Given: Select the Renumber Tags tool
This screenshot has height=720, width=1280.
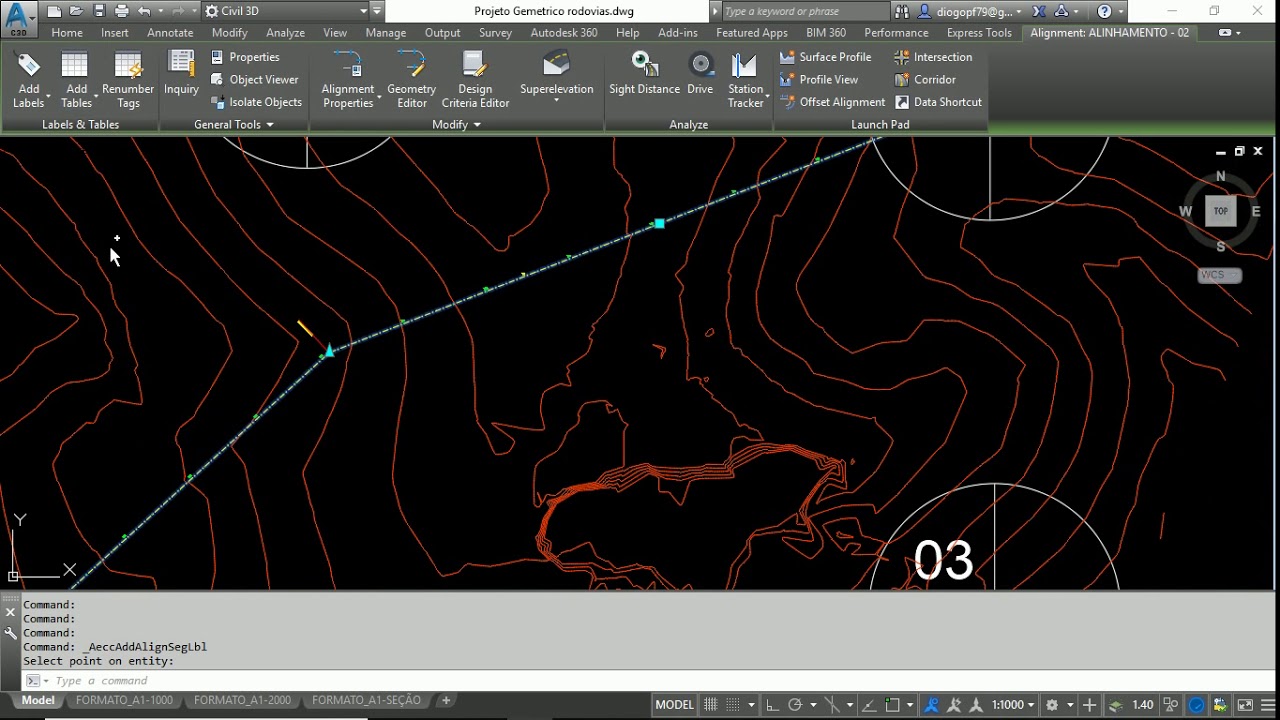Looking at the screenshot, I should [128, 80].
